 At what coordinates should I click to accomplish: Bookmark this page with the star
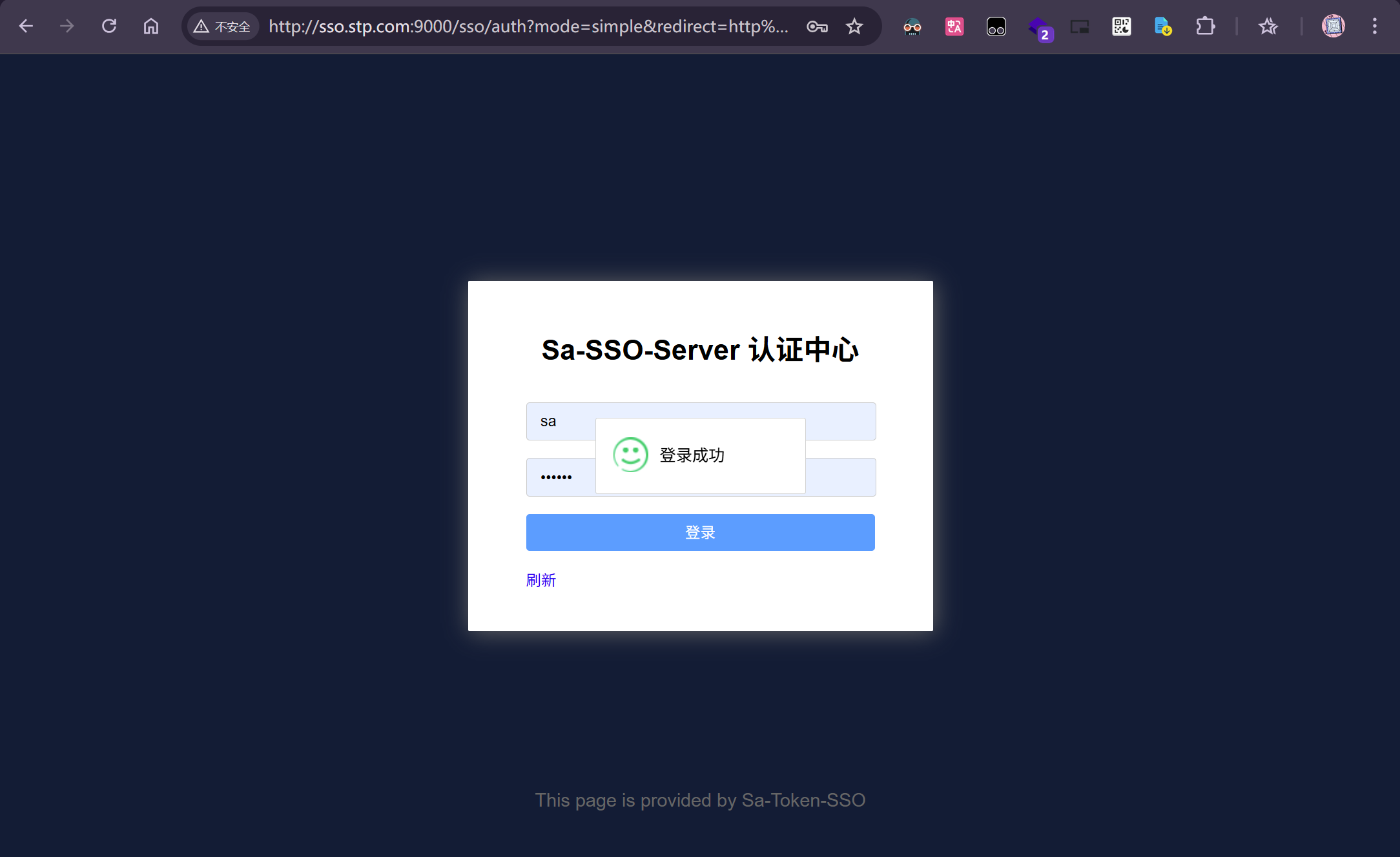pos(854,26)
